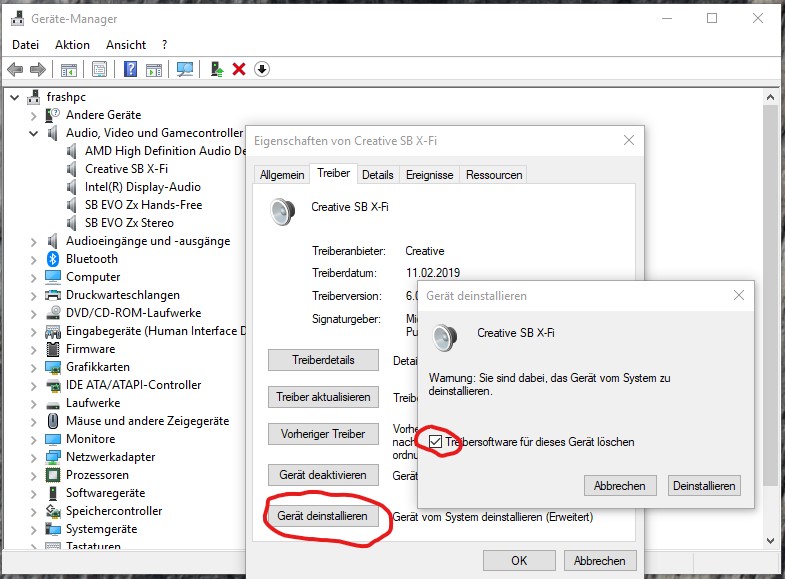Open Help via blue question mark icon

coord(130,69)
